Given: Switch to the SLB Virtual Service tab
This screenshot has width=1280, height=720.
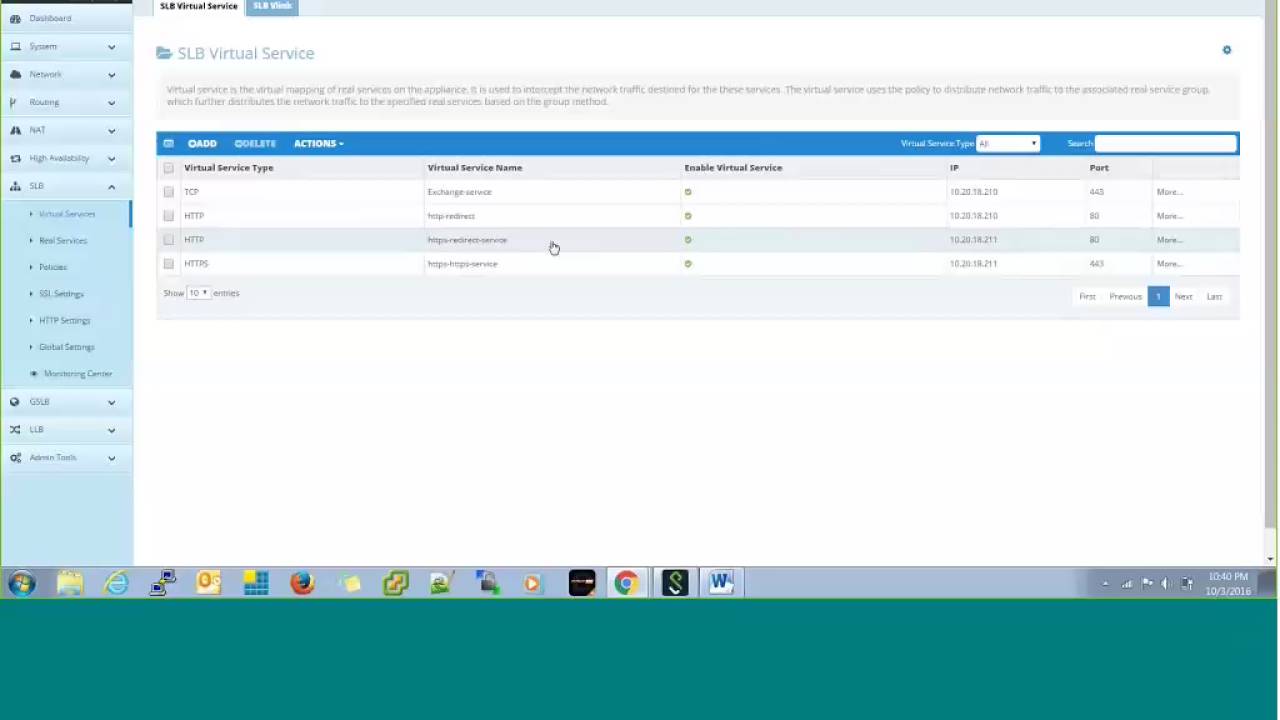Looking at the screenshot, I should tap(199, 6).
